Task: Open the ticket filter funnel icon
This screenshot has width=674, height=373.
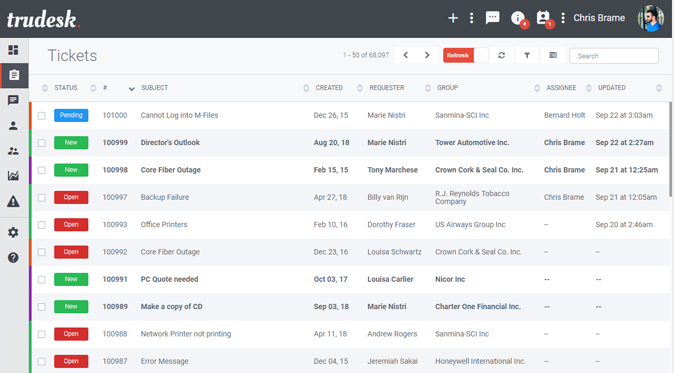Action: 527,55
